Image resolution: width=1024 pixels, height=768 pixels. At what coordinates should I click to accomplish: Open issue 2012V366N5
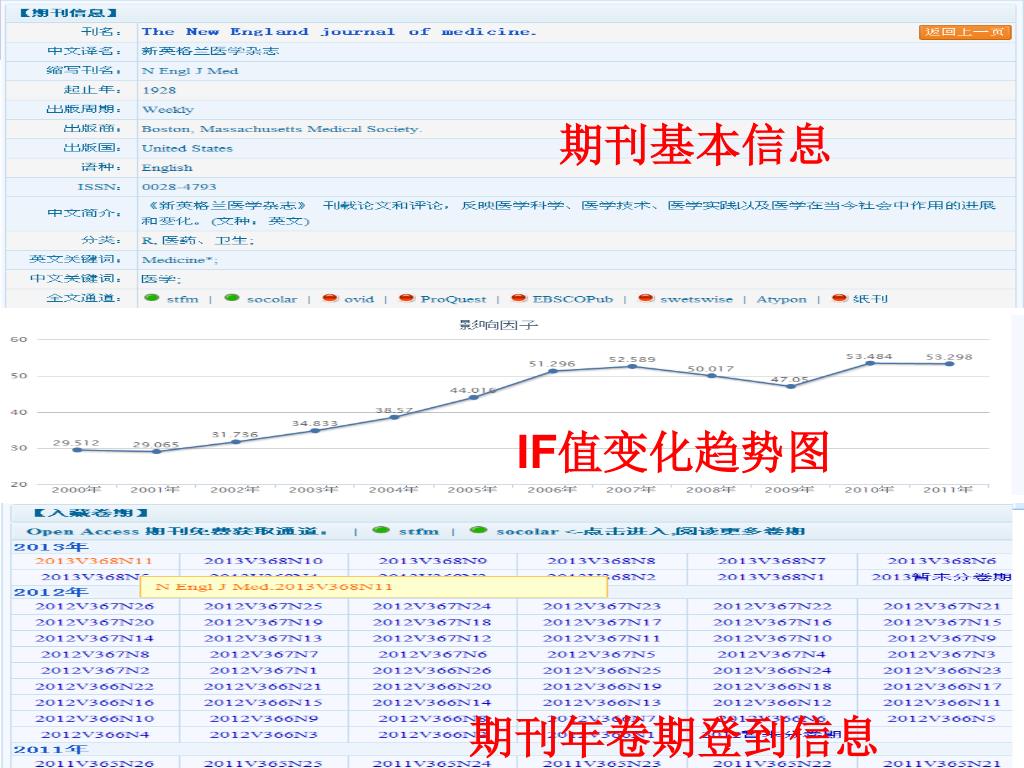pyautogui.click(x=942, y=719)
